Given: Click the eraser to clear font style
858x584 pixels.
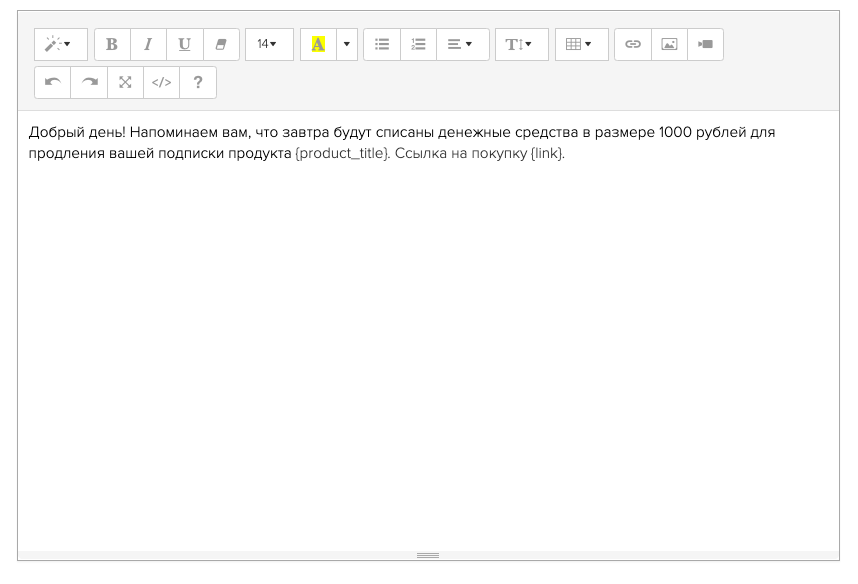Looking at the screenshot, I should tap(221, 45).
